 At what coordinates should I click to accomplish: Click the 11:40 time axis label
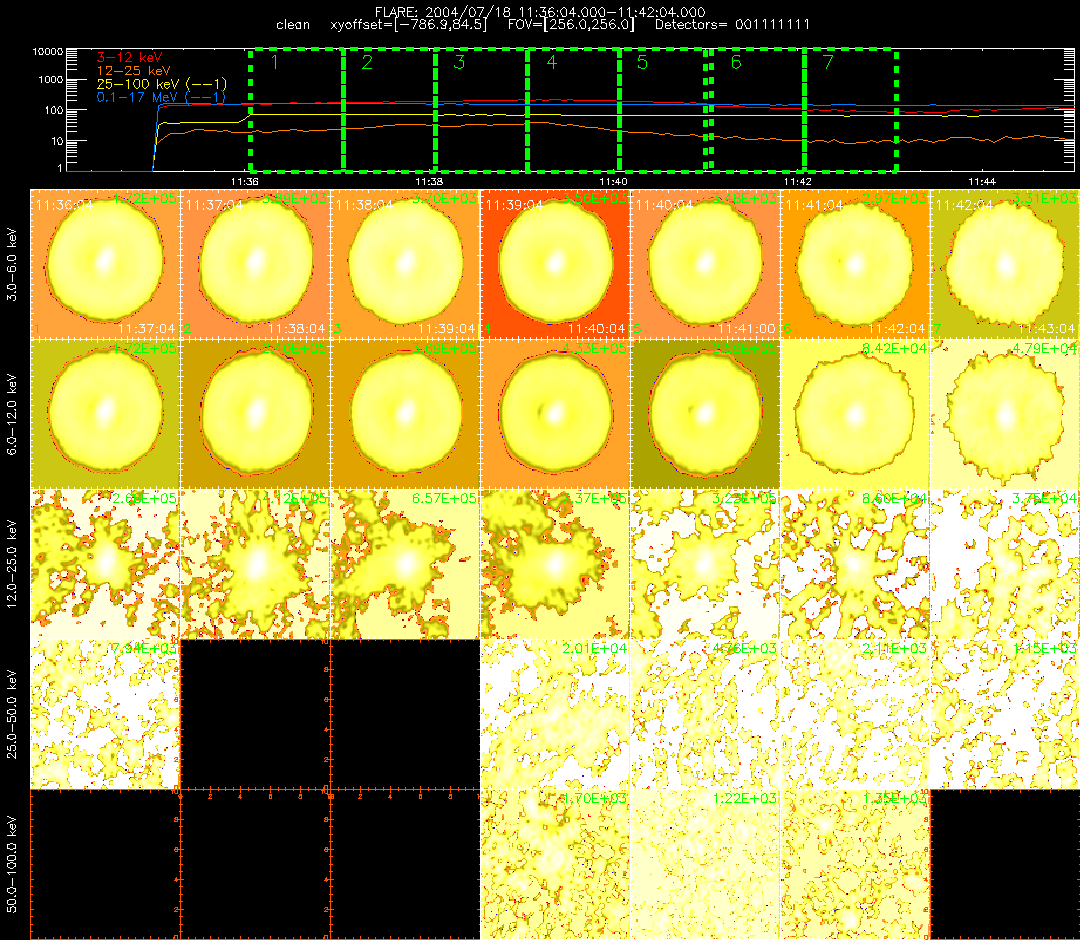click(x=614, y=182)
